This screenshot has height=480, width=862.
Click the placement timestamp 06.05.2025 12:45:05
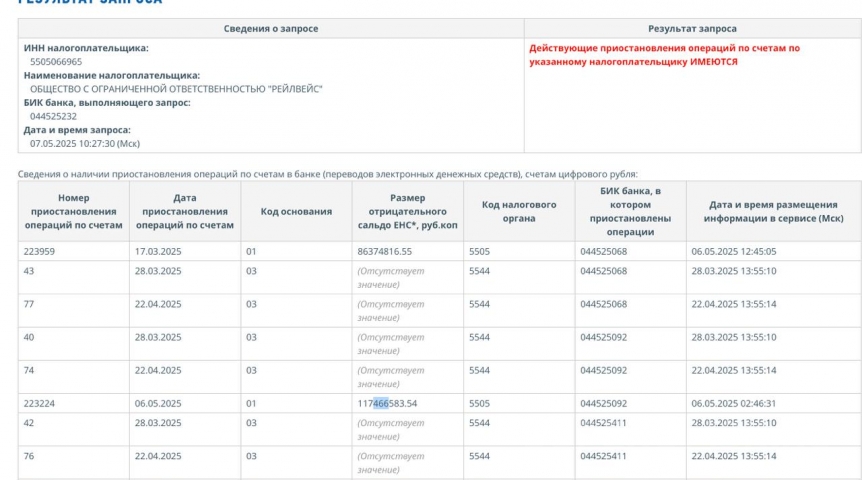733,251
